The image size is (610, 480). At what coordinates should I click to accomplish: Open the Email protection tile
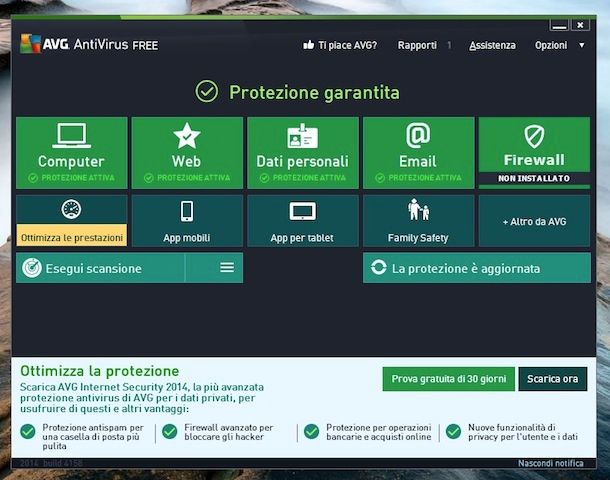419,153
